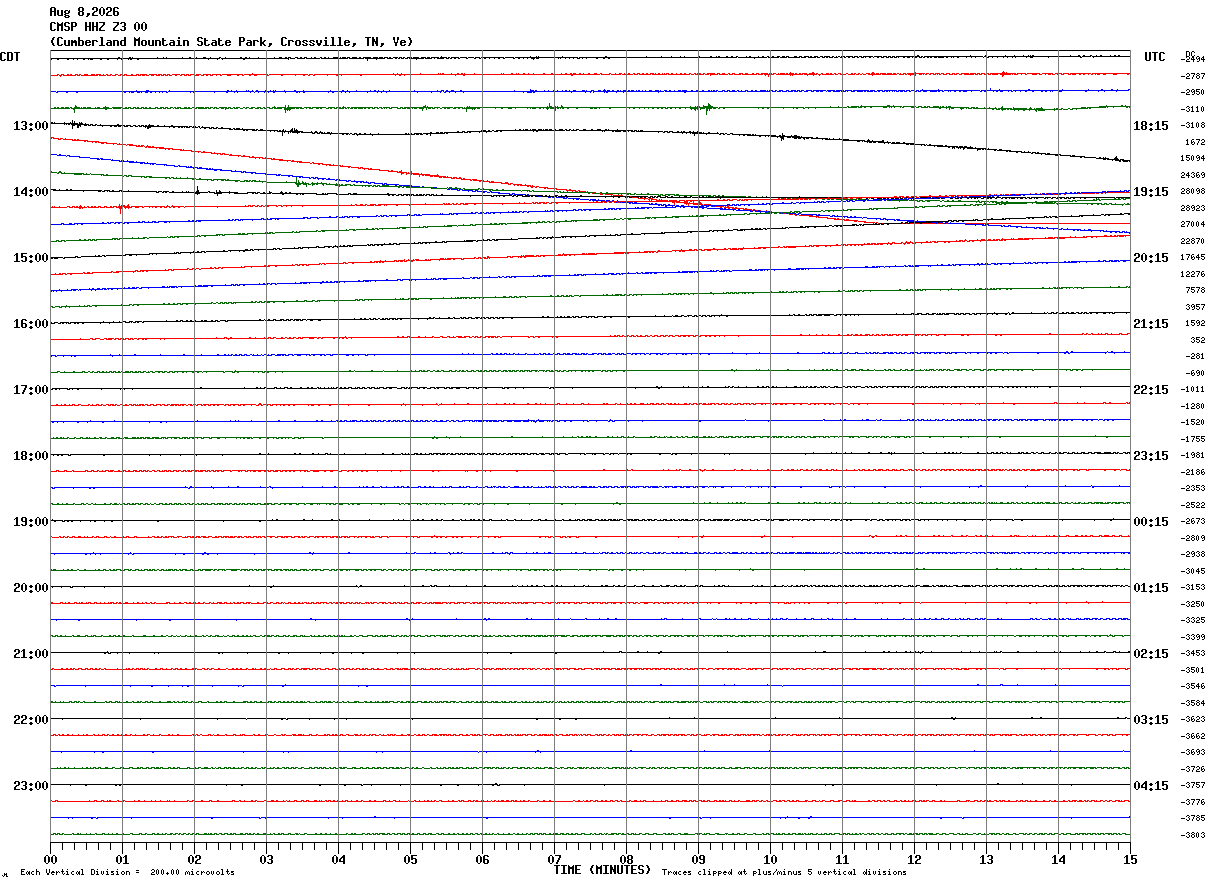Click the DC offset value "28923"

coord(1193,208)
